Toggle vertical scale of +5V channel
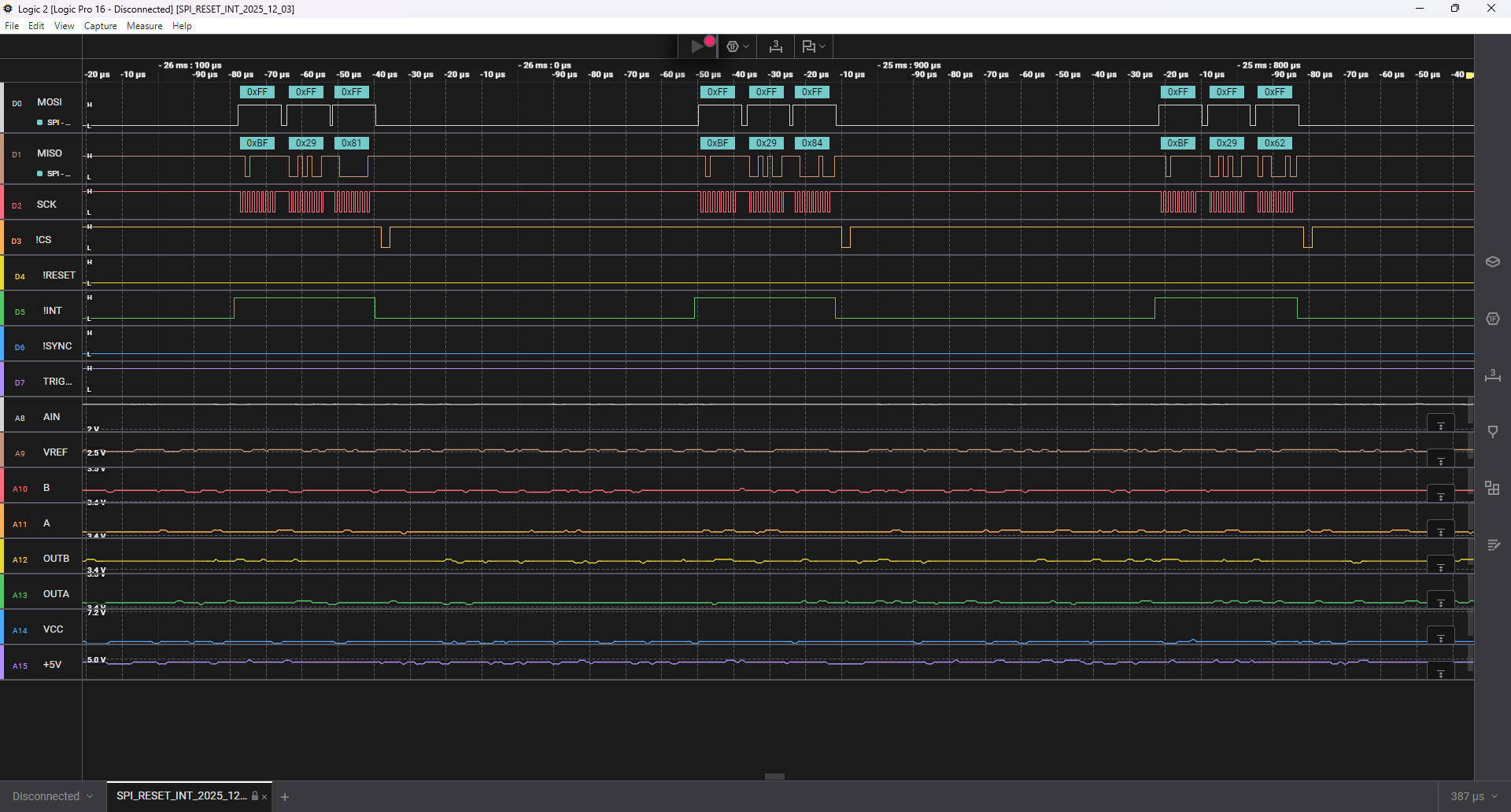1511x812 pixels. (1441, 672)
